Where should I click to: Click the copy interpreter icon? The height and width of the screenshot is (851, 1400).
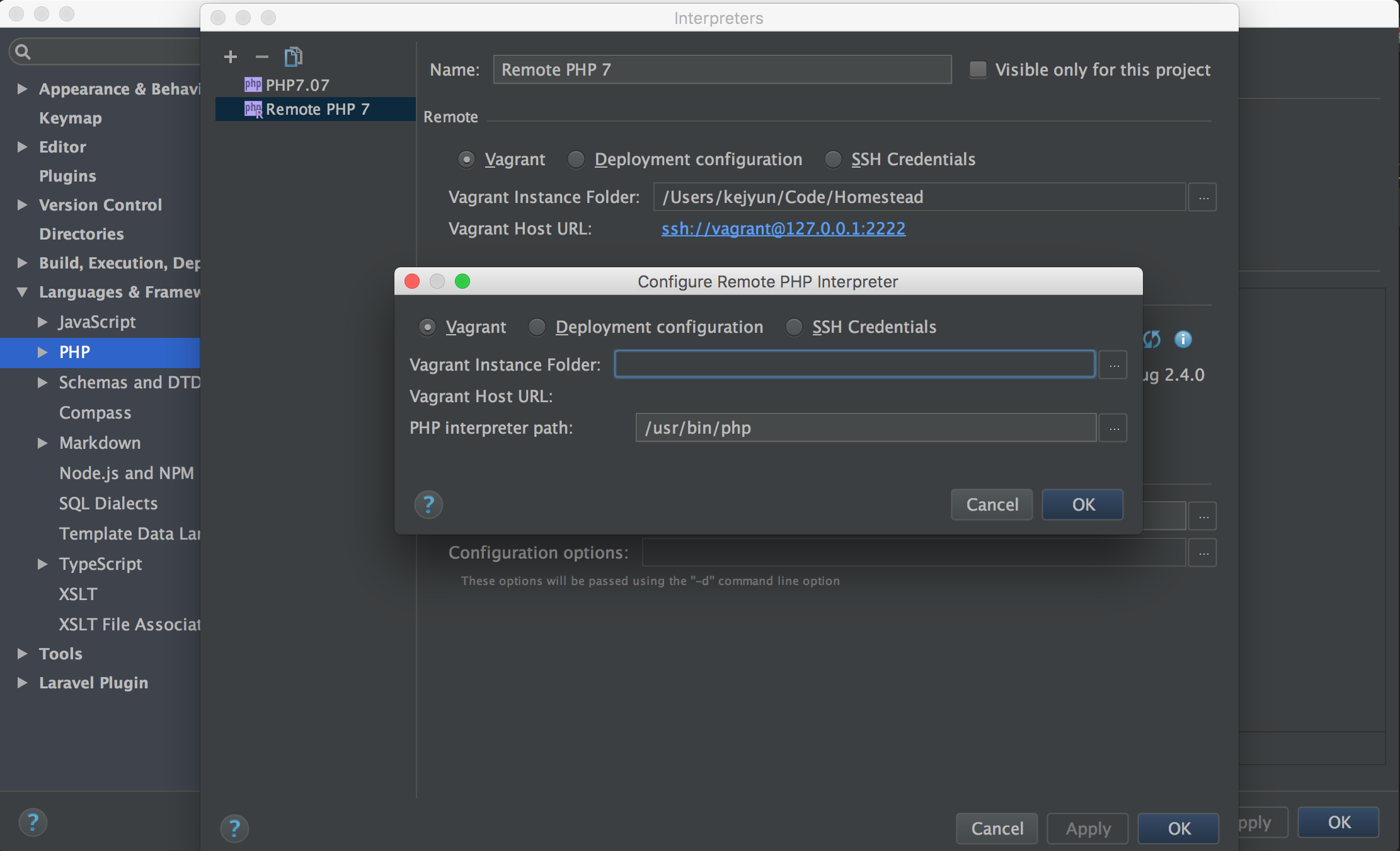coord(293,57)
